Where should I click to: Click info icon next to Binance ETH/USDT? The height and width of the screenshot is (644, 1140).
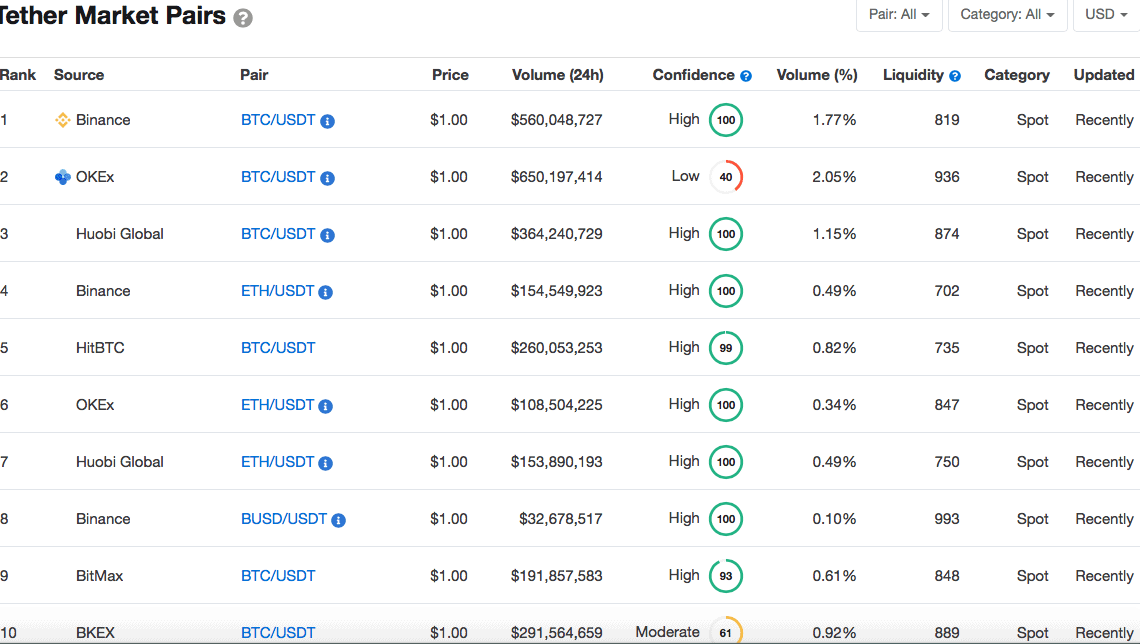click(x=325, y=292)
